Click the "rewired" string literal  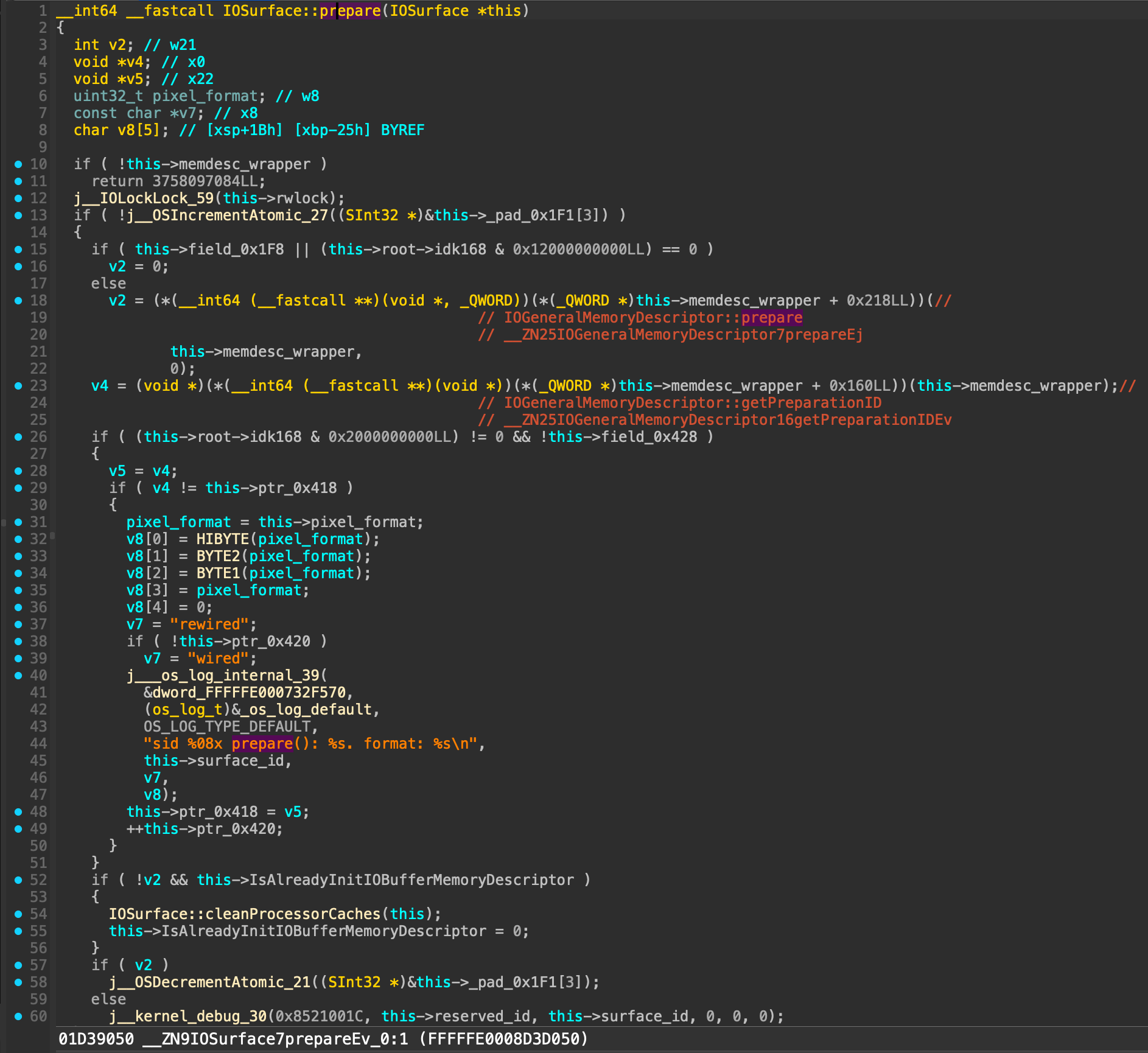(209, 624)
